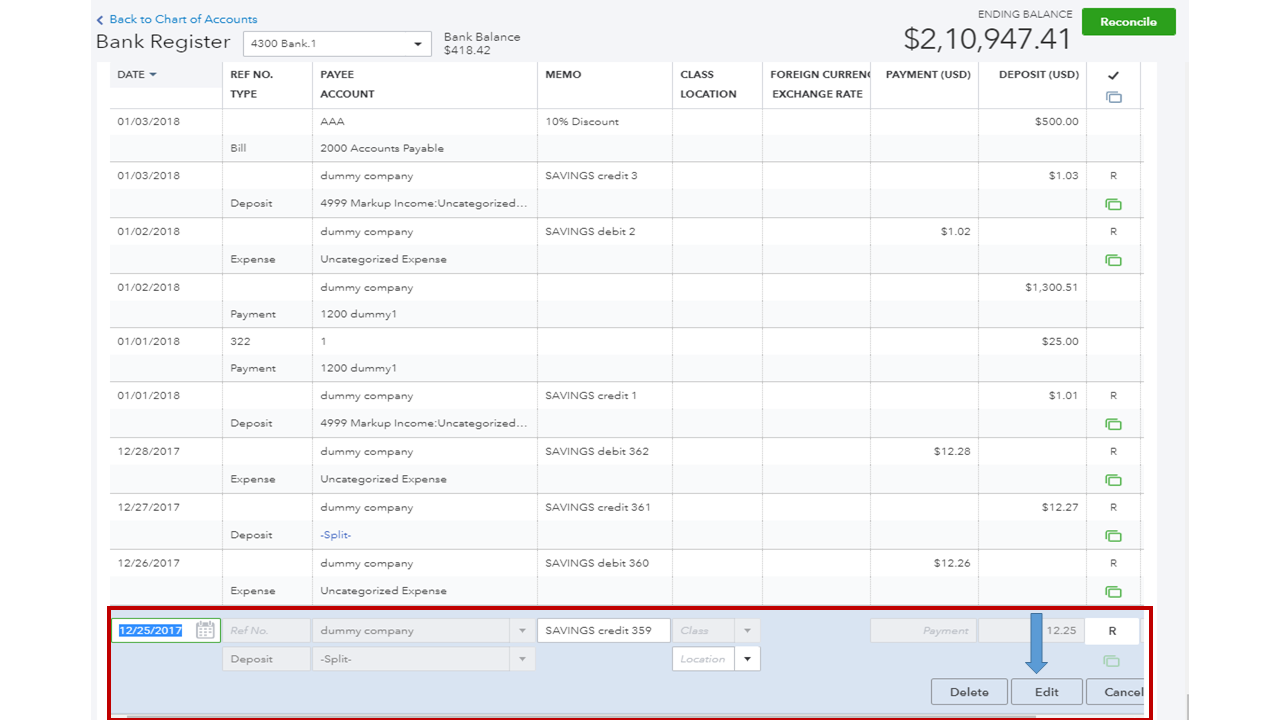
Task: Go back to Chart of Accounts
Action: tap(177, 19)
